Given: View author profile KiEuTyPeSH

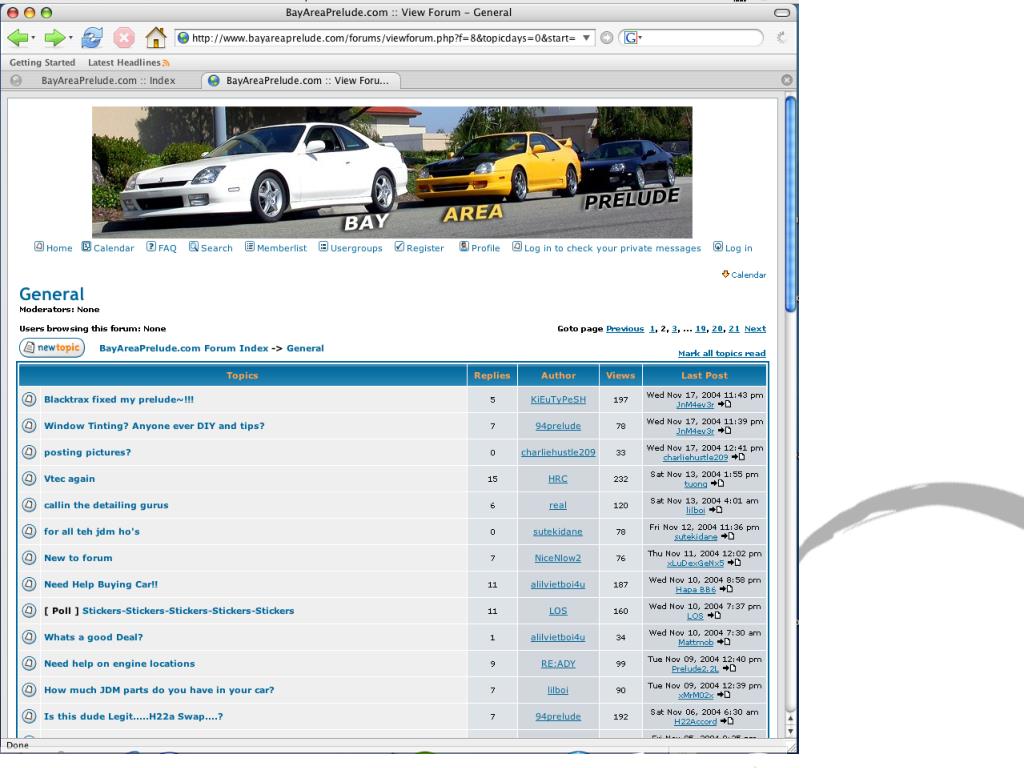Looking at the screenshot, I should coord(558,400).
